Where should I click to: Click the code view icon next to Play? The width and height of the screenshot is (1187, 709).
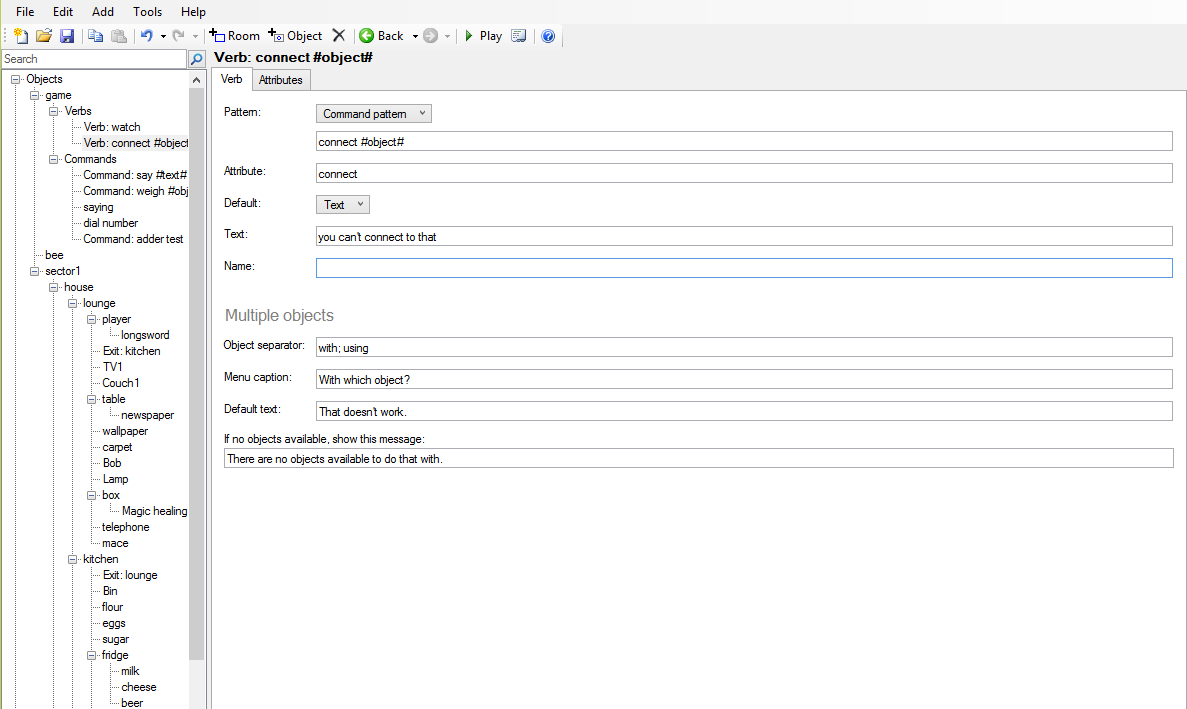tap(518, 36)
